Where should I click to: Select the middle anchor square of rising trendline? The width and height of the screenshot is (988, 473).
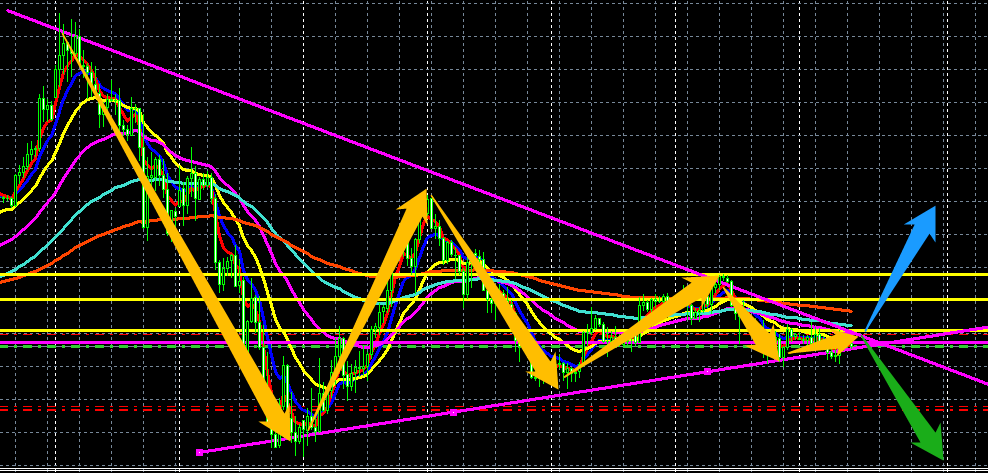(x=453, y=413)
